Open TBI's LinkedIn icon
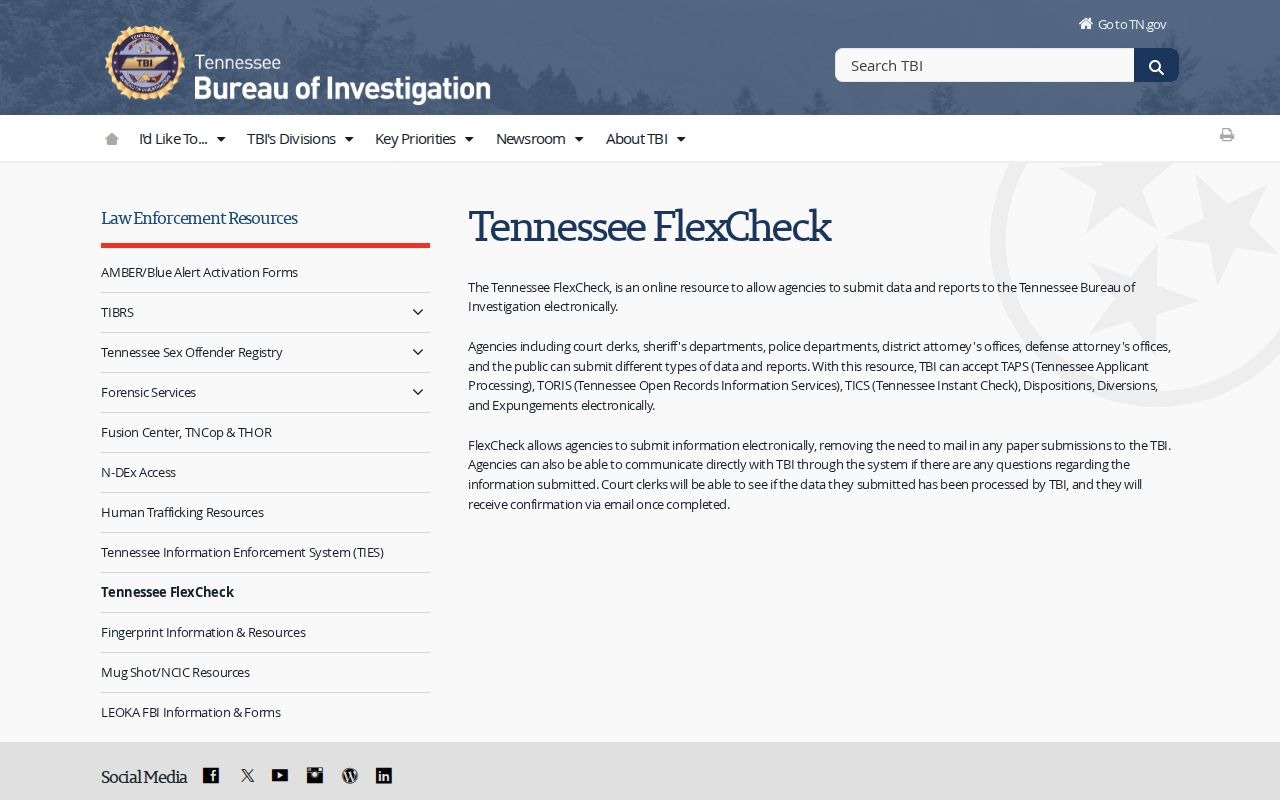Image resolution: width=1280 pixels, height=800 pixels. [x=384, y=775]
